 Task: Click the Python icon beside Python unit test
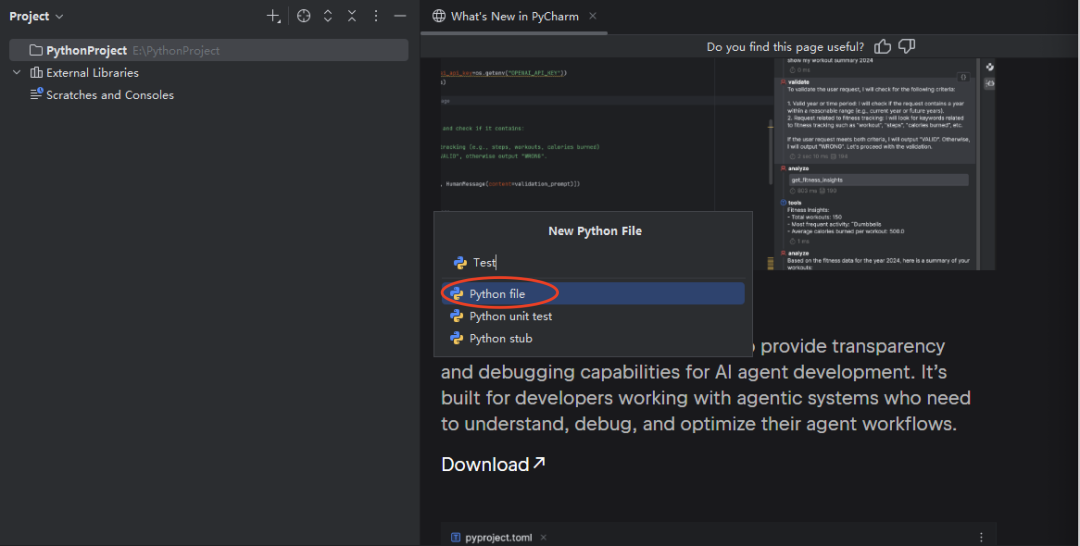(457, 316)
